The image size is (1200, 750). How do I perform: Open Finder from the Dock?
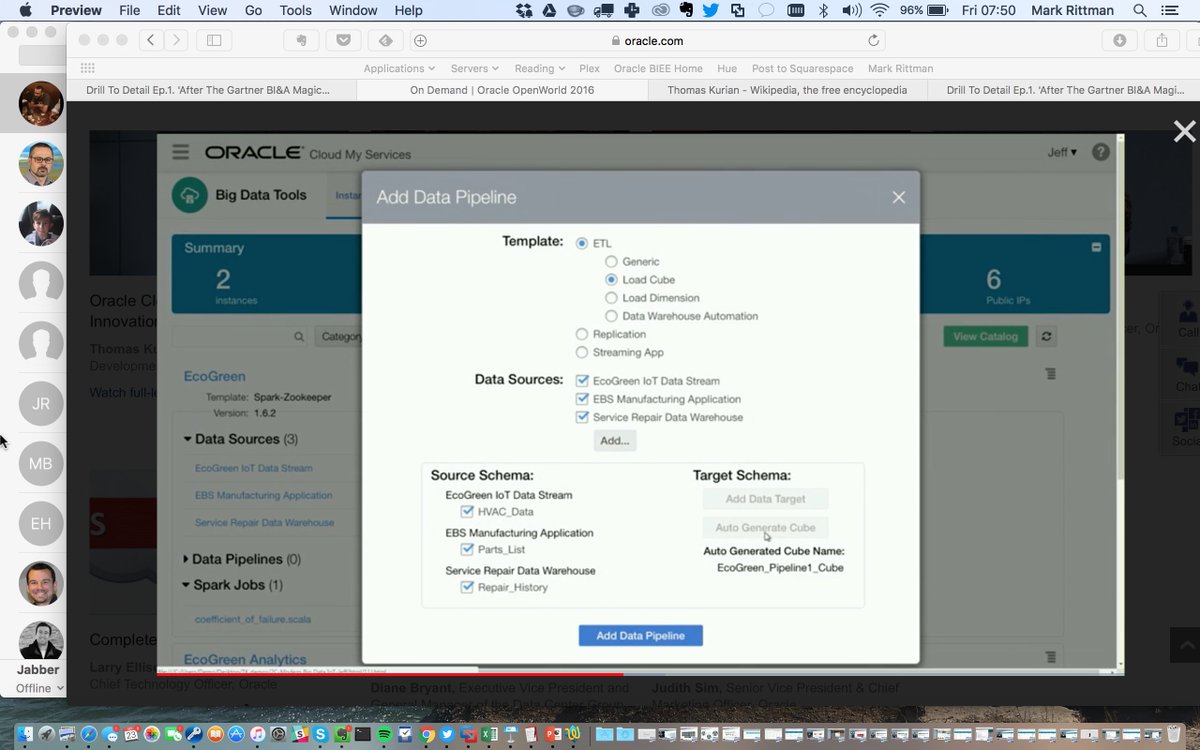pyautogui.click(x=24, y=734)
